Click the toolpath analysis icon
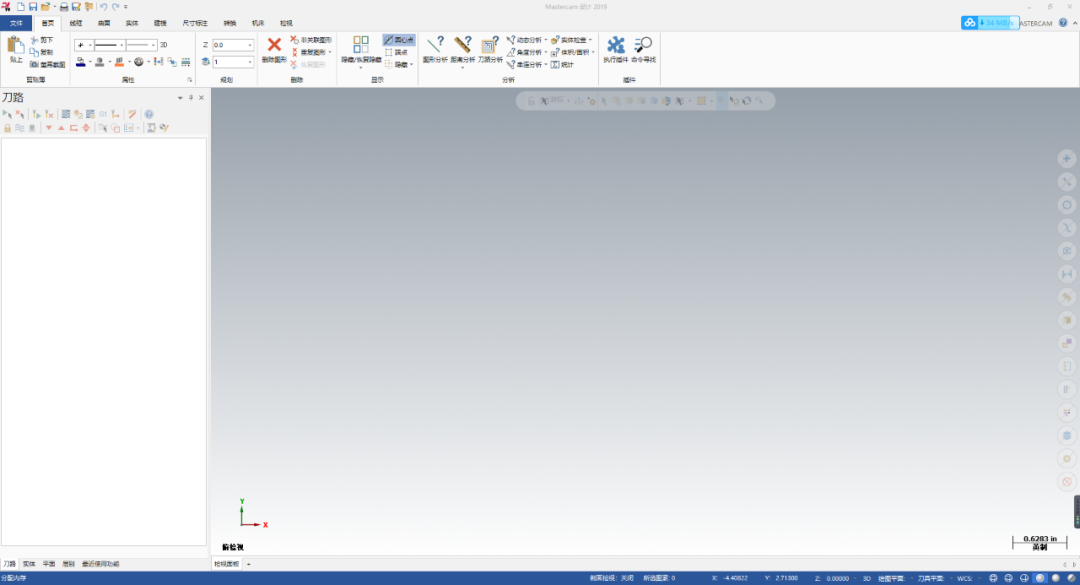1080x585 pixels. [x=490, y=45]
